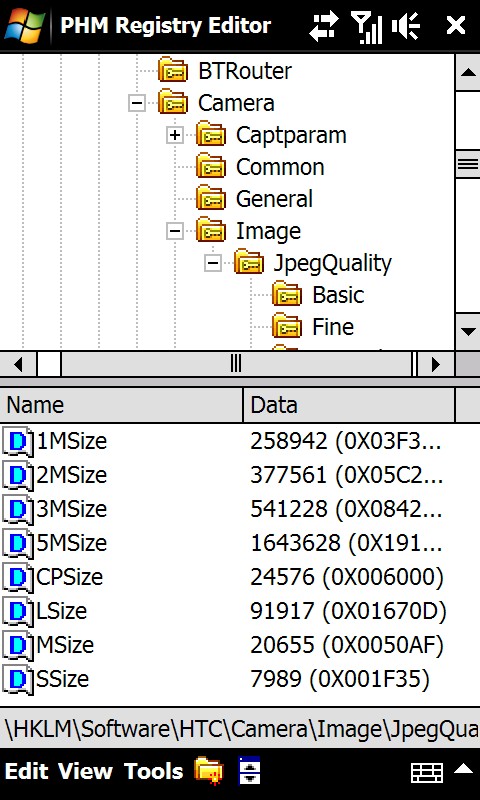Click the Data column header

349,405
